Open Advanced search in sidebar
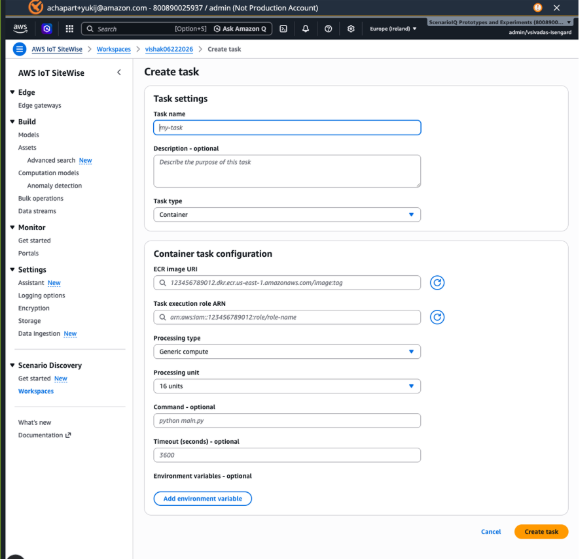Viewport: 579px width, 559px height. pyautogui.click(x=51, y=160)
